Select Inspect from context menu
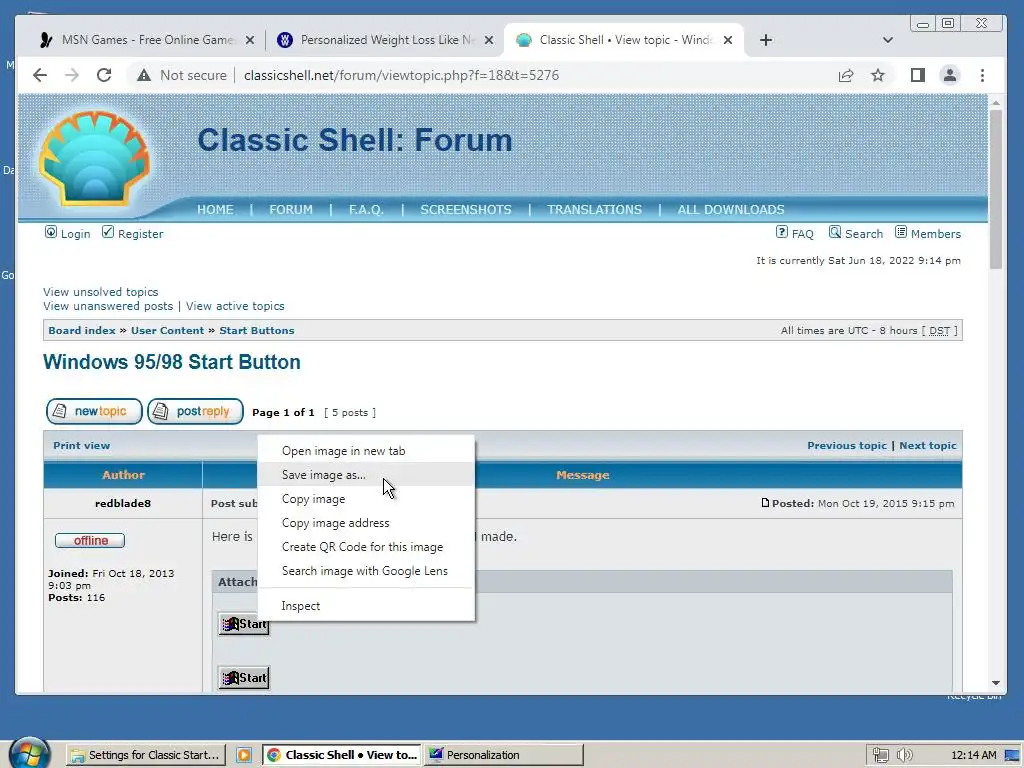Image resolution: width=1024 pixels, height=768 pixels. click(366, 606)
